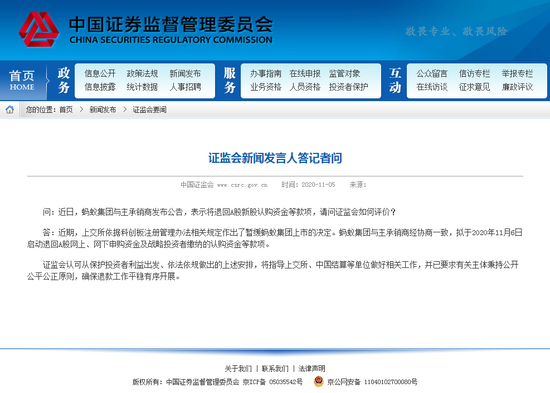
Task: Click the date 2020-11-05 in article meta
Action: (x=318, y=185)
